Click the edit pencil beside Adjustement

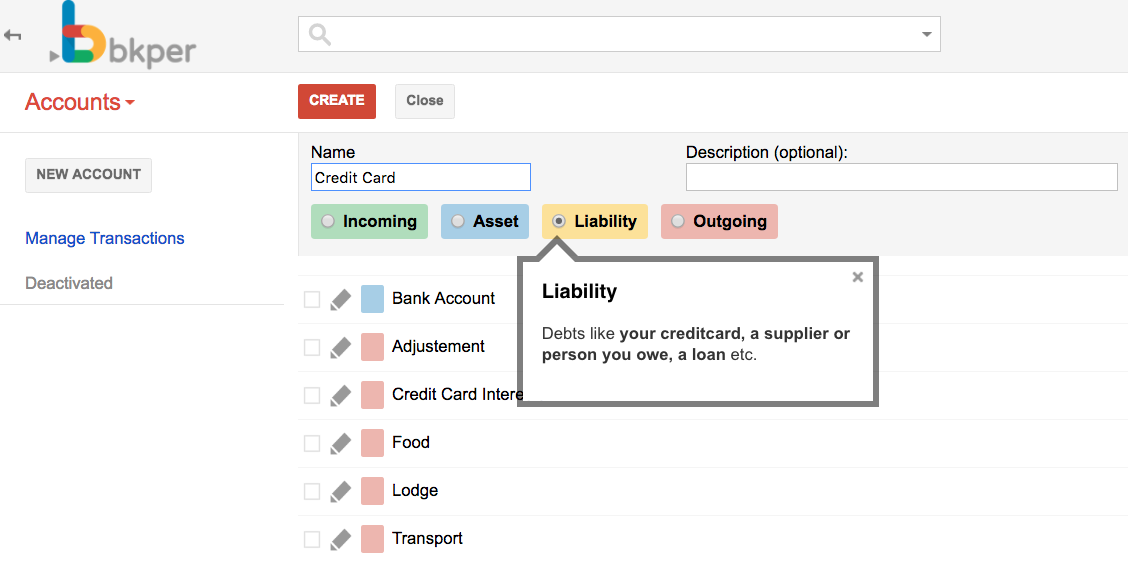pyautogui.click(x=340, y=347)
